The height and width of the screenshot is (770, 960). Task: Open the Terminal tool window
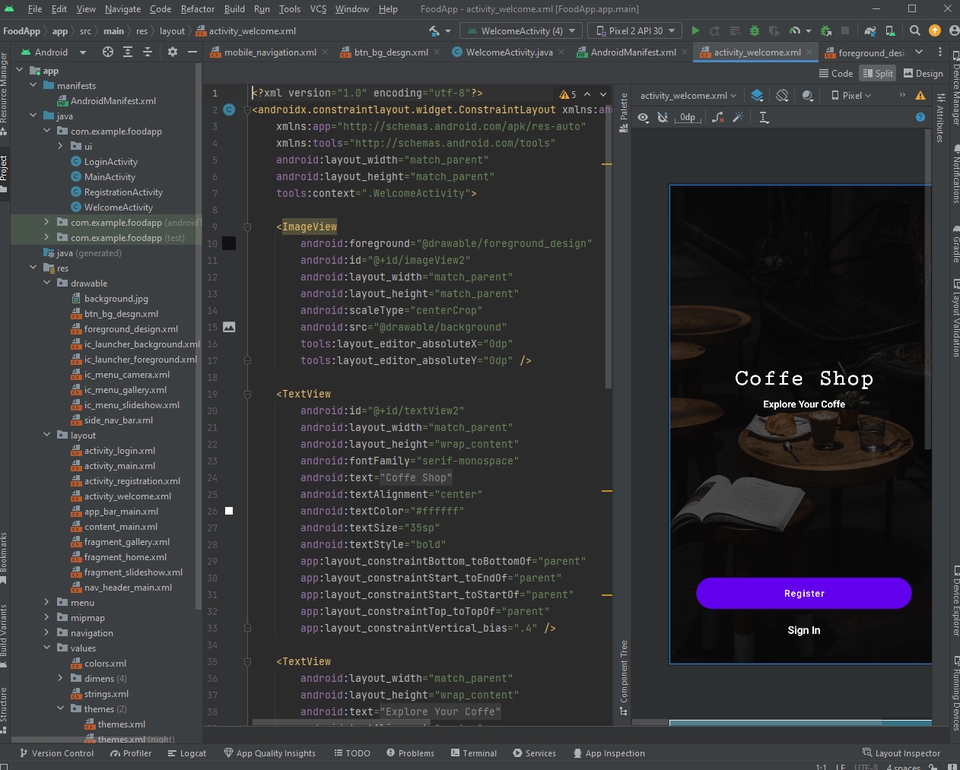click(x=472, y=753)
